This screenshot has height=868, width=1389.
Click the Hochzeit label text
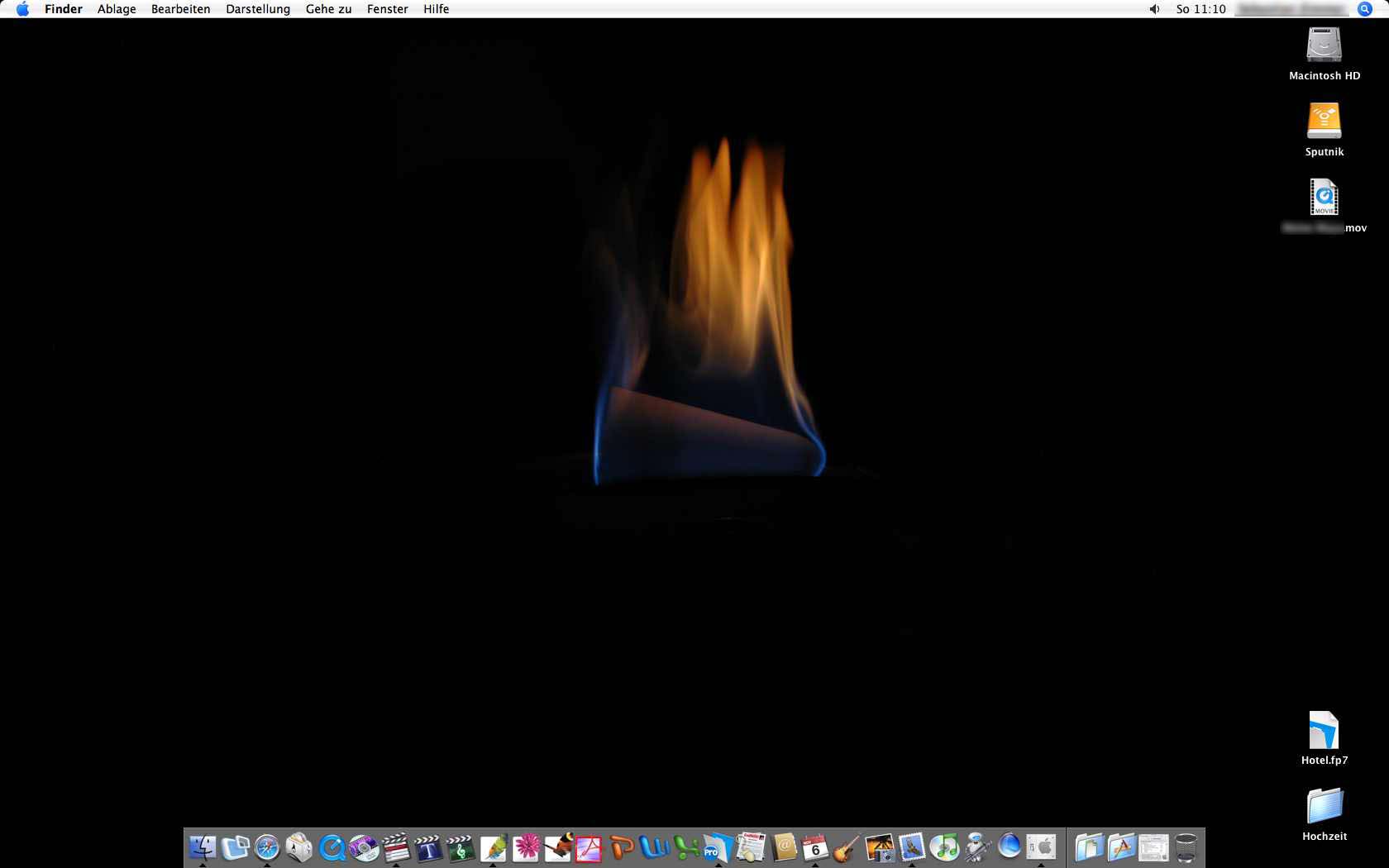1325,837
